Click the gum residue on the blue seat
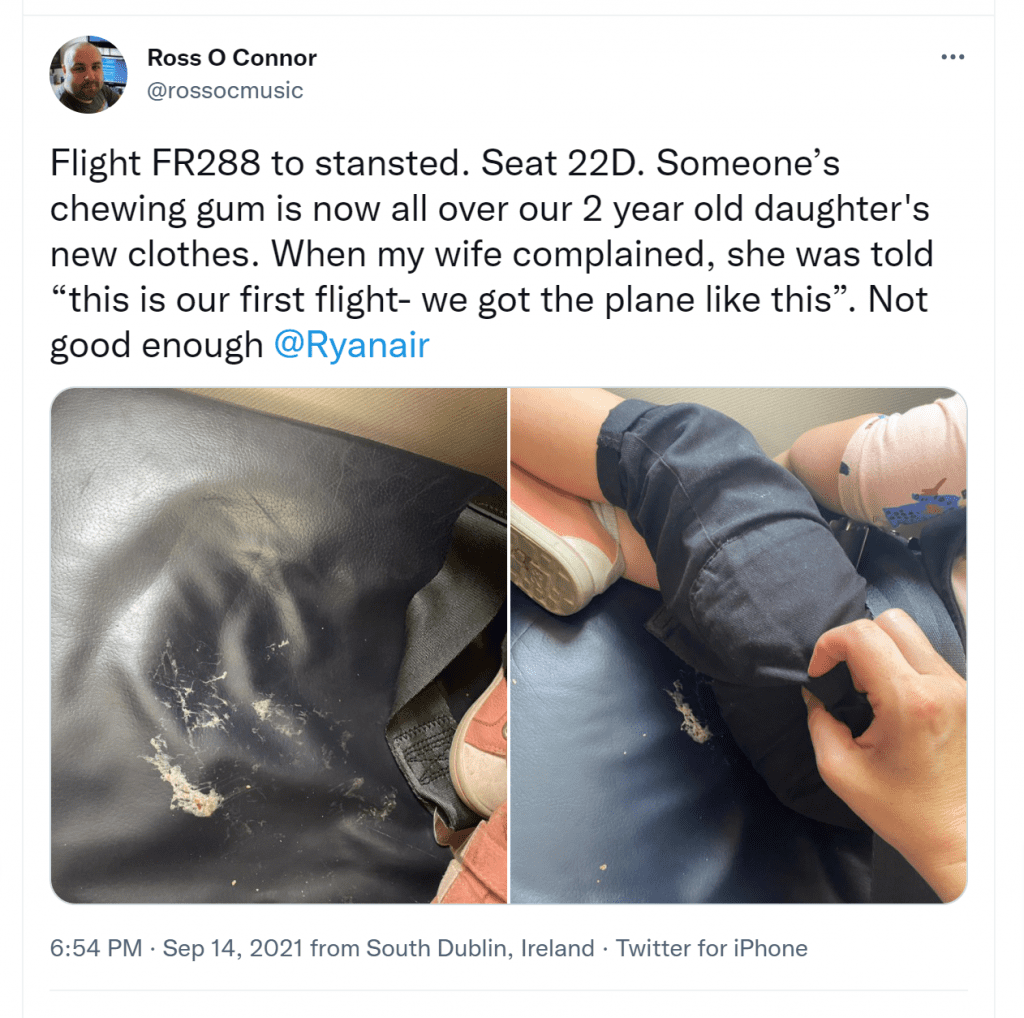The image size is (1024, 1018). (690, 712)
